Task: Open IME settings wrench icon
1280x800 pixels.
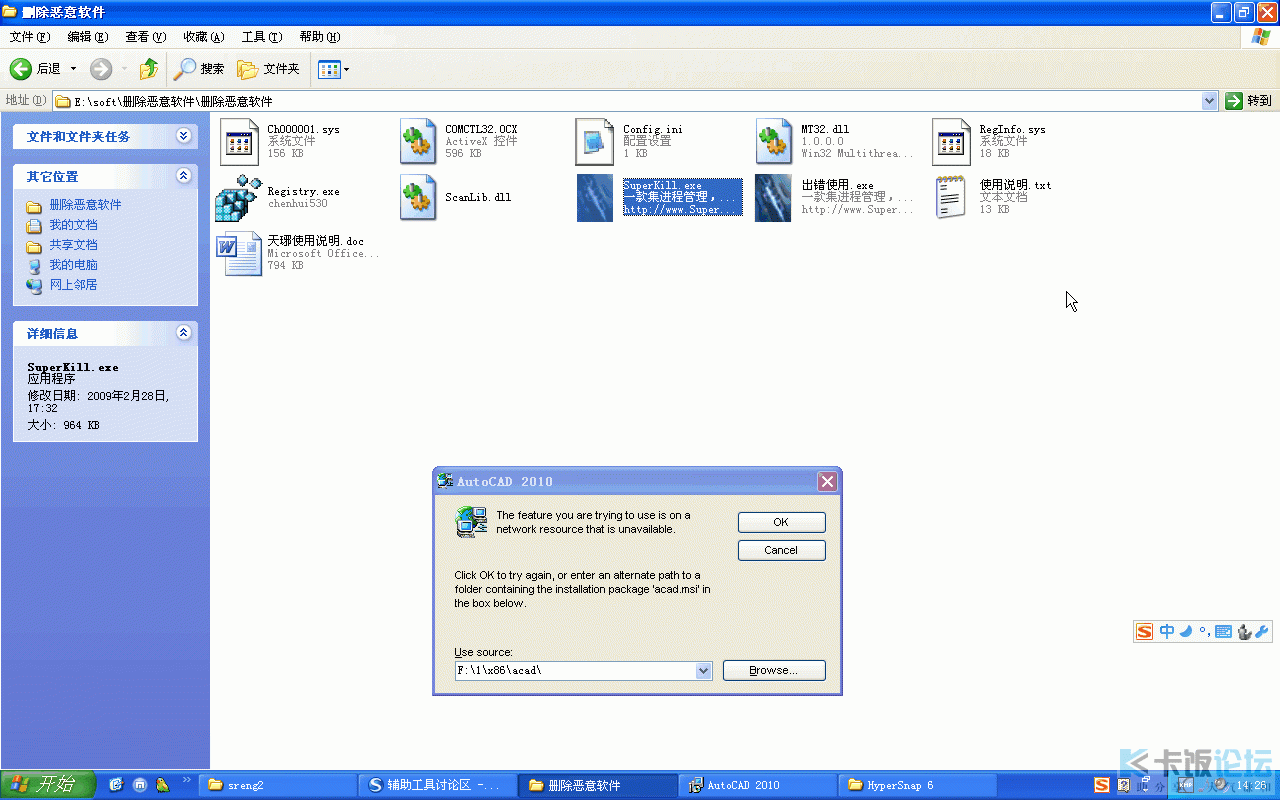Action: pyautogui.click(x=1261, y=632)
